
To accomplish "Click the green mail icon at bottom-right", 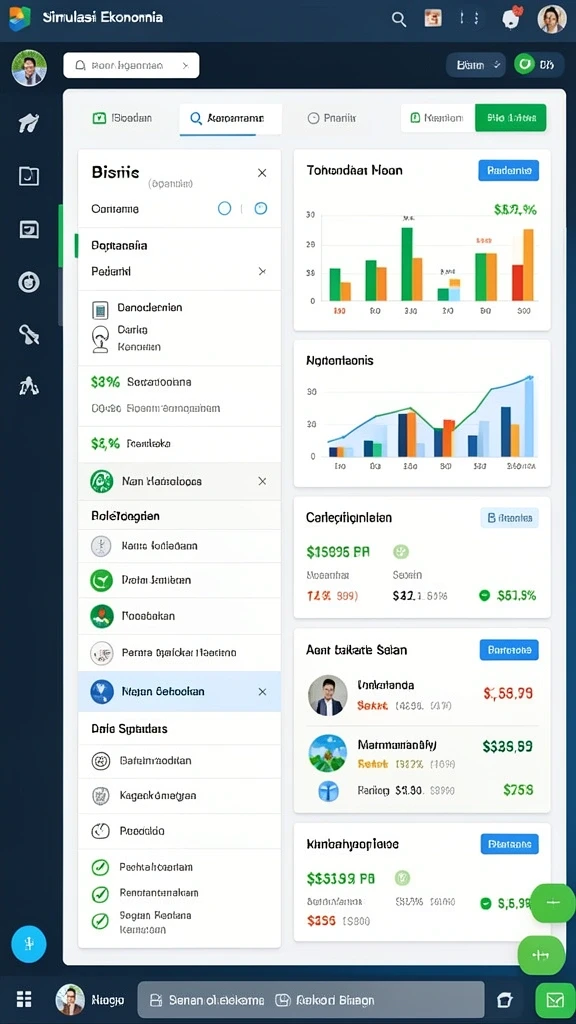I will point(555,999).
